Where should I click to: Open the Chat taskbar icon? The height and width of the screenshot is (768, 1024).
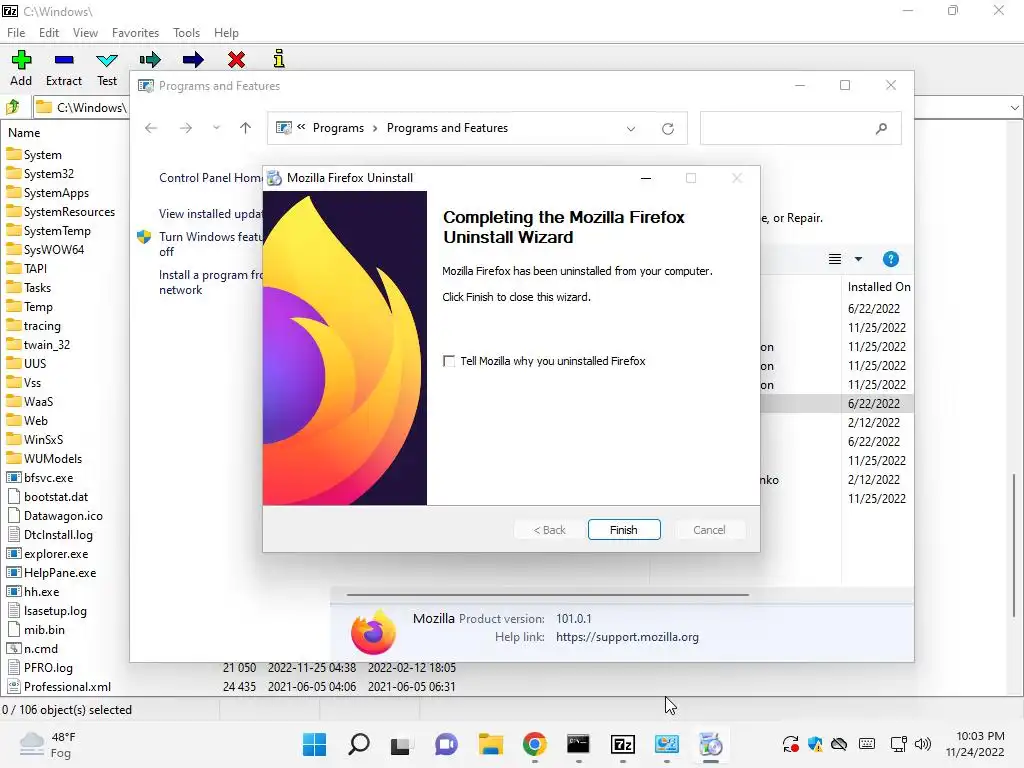click(x=446, y=744)
